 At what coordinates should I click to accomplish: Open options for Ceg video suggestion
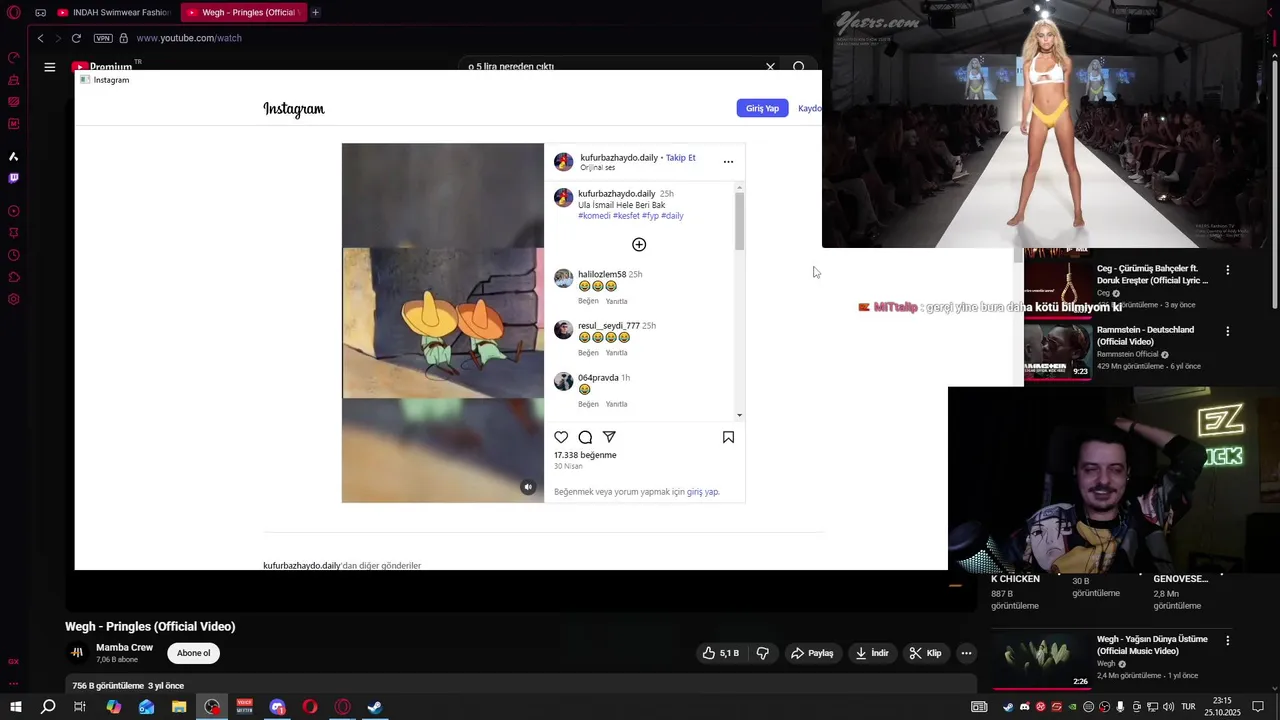coord(1228,270)
